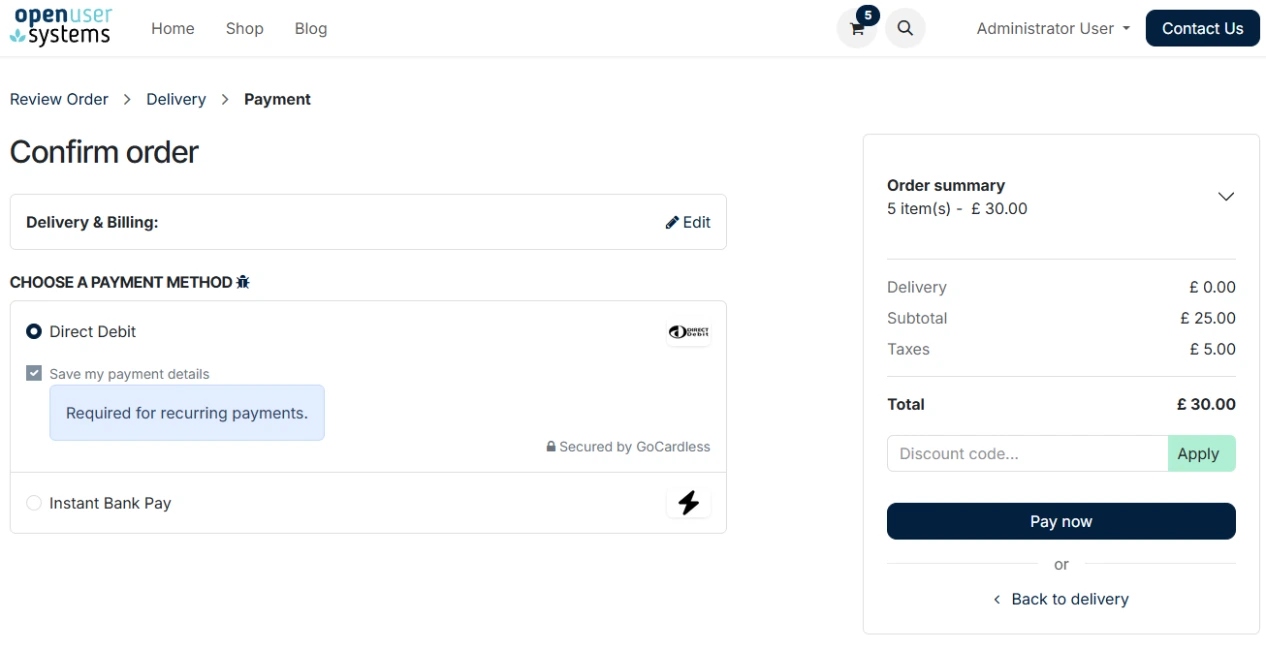
Task: Click the bug icon beside payment method heading
Action: coord(243,282)
